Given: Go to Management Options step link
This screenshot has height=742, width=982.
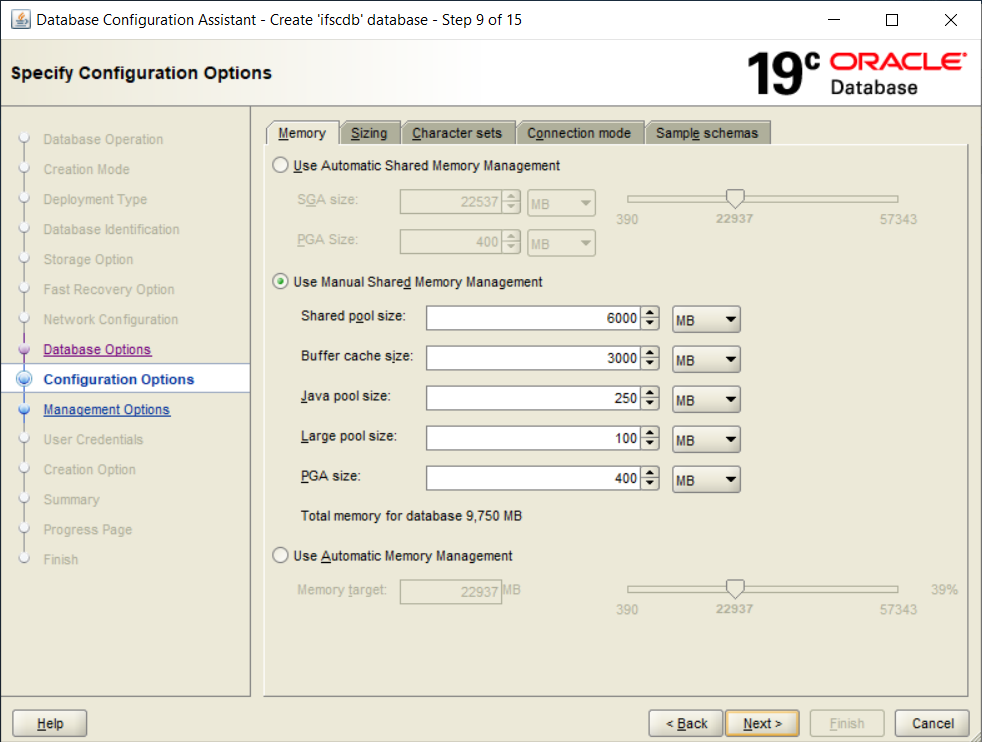Looking at the screenshot, I should (x=106, y=410).
